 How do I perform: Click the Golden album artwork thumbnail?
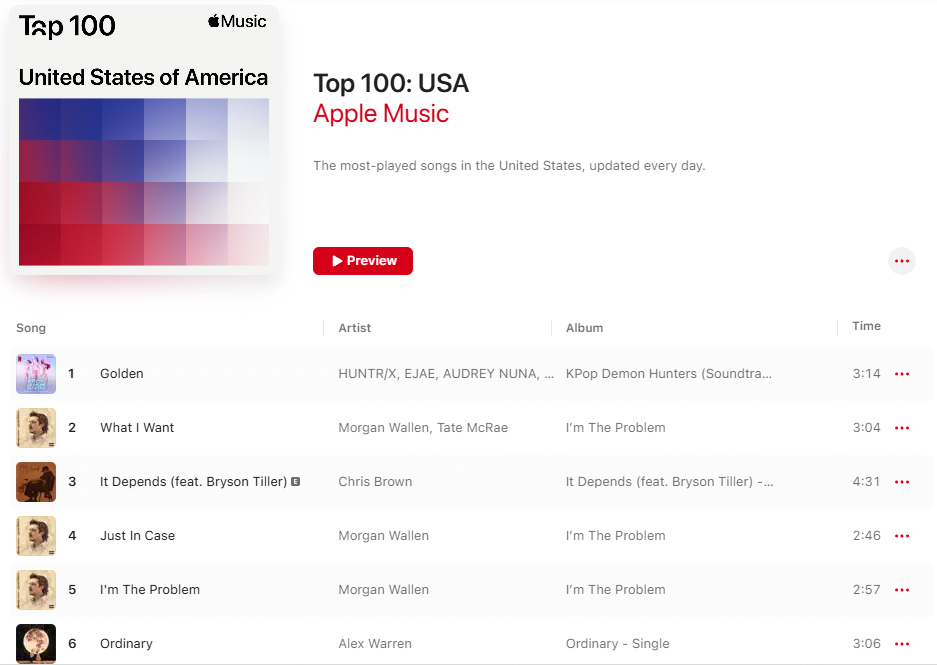[x=36, y=374]
